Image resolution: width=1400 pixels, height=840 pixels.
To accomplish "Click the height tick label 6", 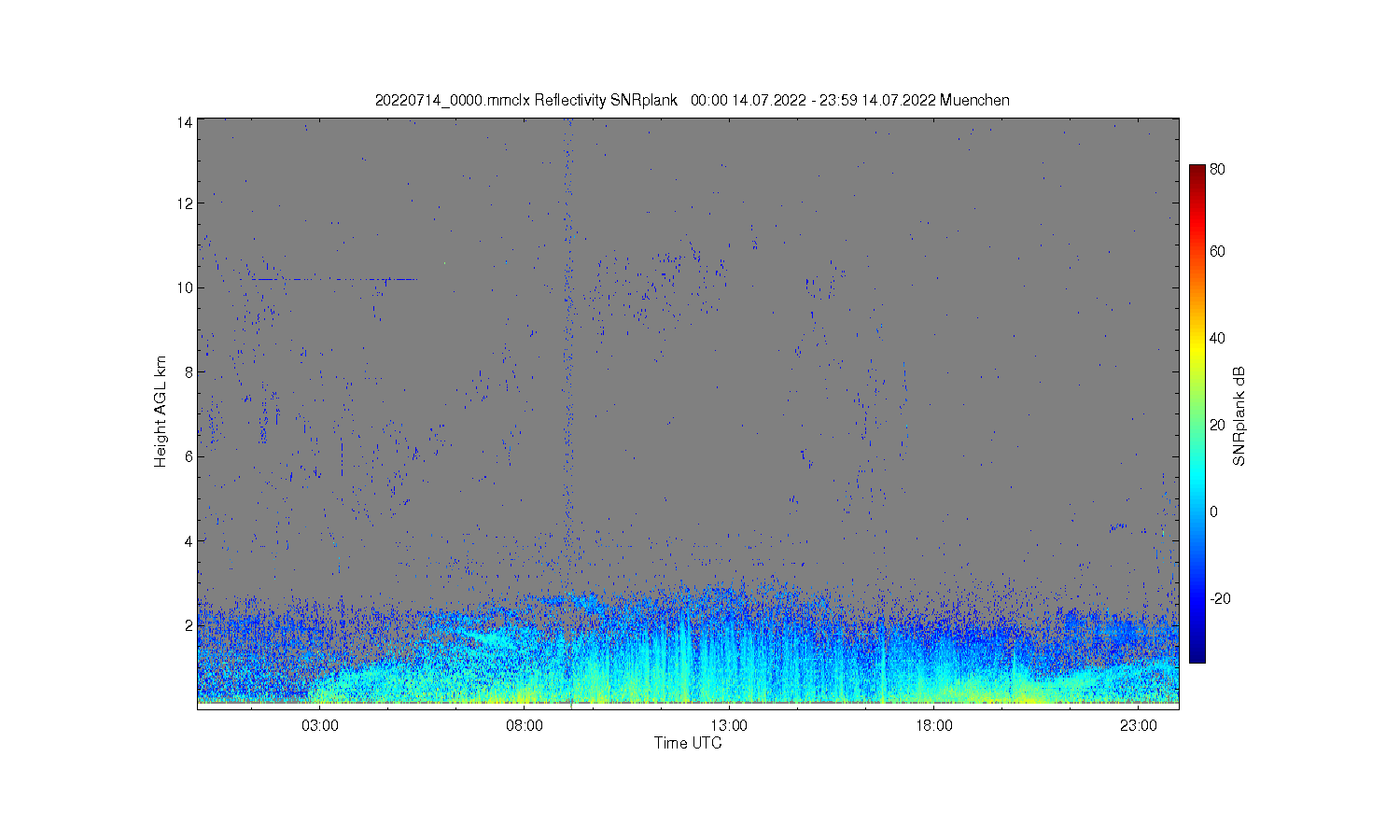I will tap(189, 455).
